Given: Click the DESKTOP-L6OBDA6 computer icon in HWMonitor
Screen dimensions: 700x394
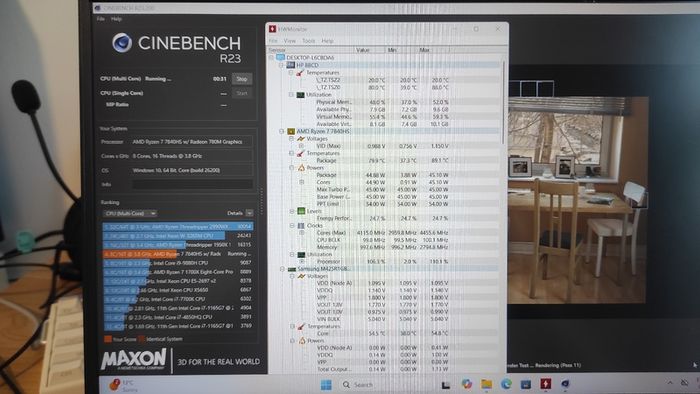Looking at the screenshot, I should pos(280,58).
